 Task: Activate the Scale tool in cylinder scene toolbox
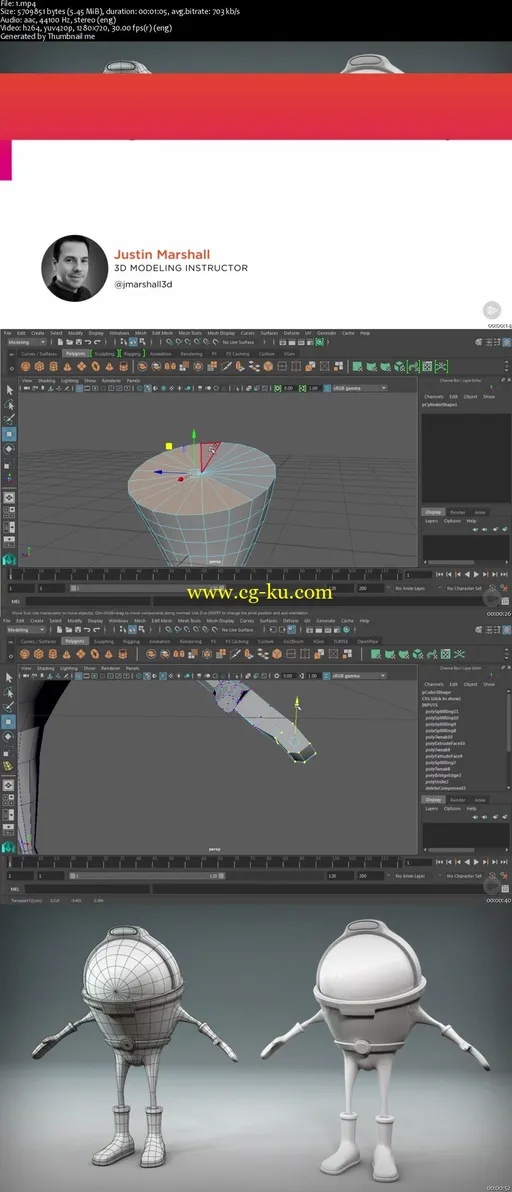point(9,464)
